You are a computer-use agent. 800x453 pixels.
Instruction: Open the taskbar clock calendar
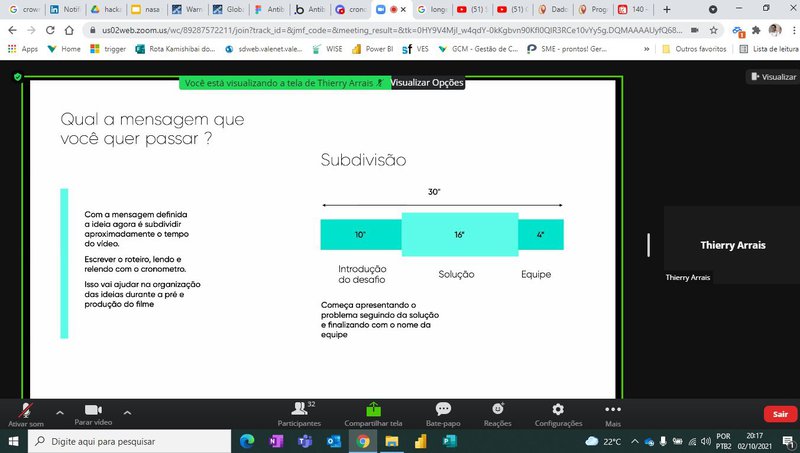[755, 441]
